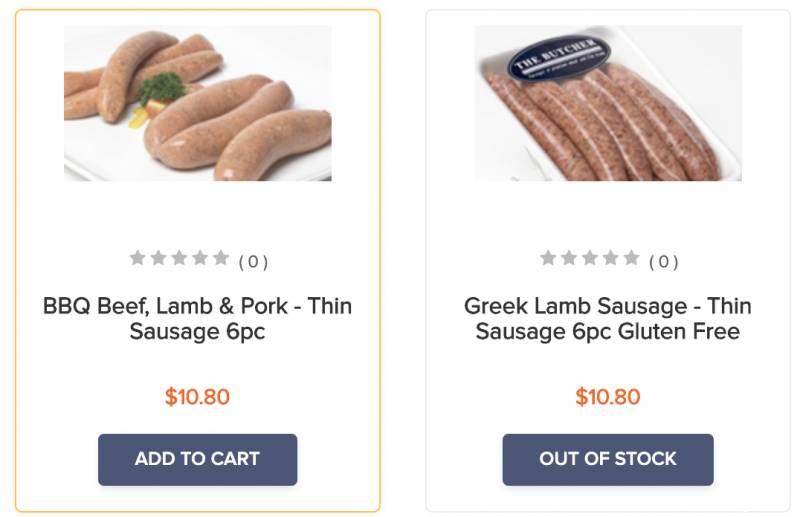The height and width of the screenshot is (517, 800).
Task: Click second rating star for BBQ Beef sausage
Action: 159,259
